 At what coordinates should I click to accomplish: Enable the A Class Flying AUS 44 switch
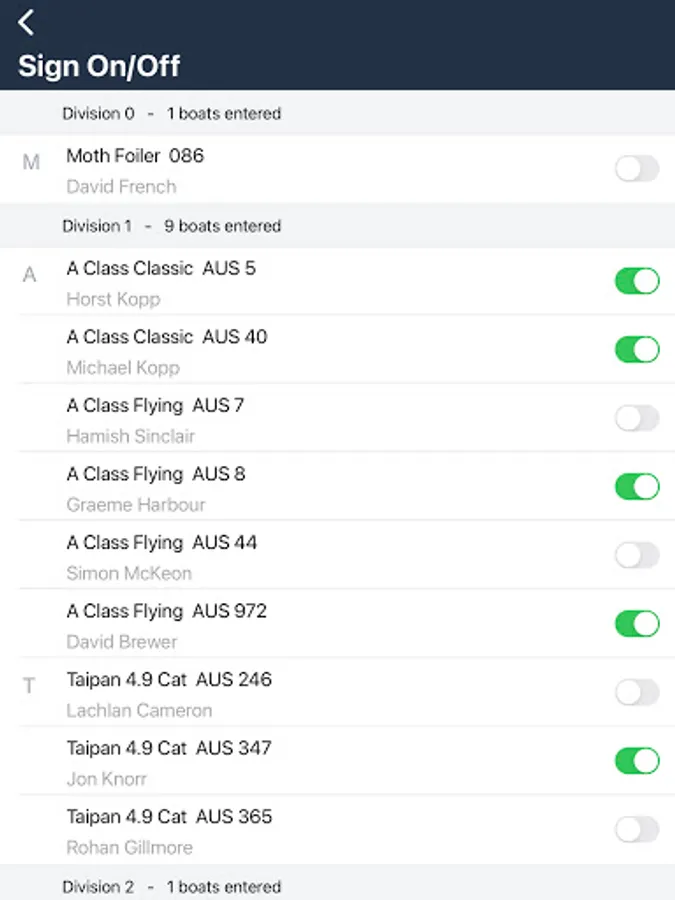coord(637,555)
